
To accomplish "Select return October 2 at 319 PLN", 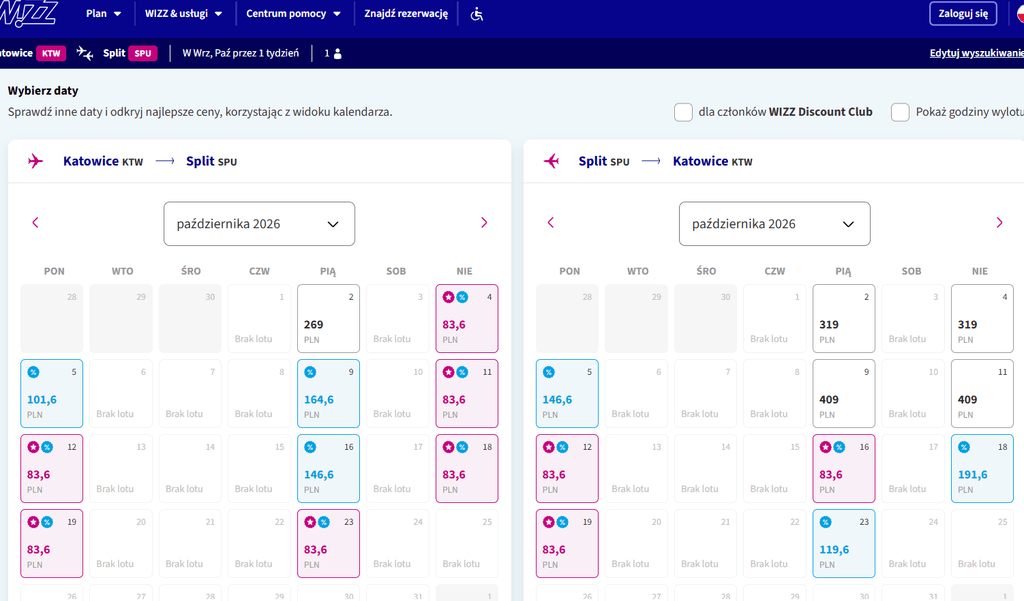I will click(844, 319).
